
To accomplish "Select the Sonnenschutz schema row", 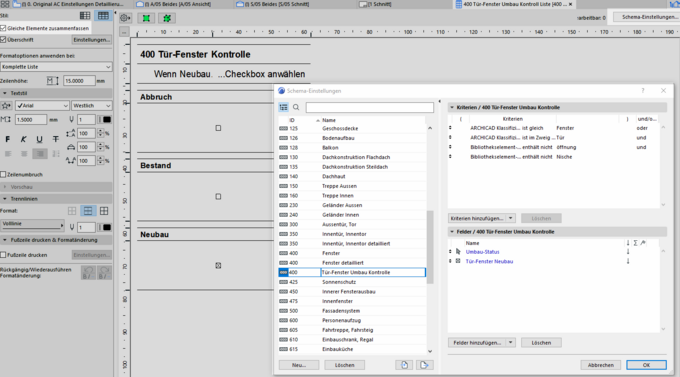I will [352, 282].
